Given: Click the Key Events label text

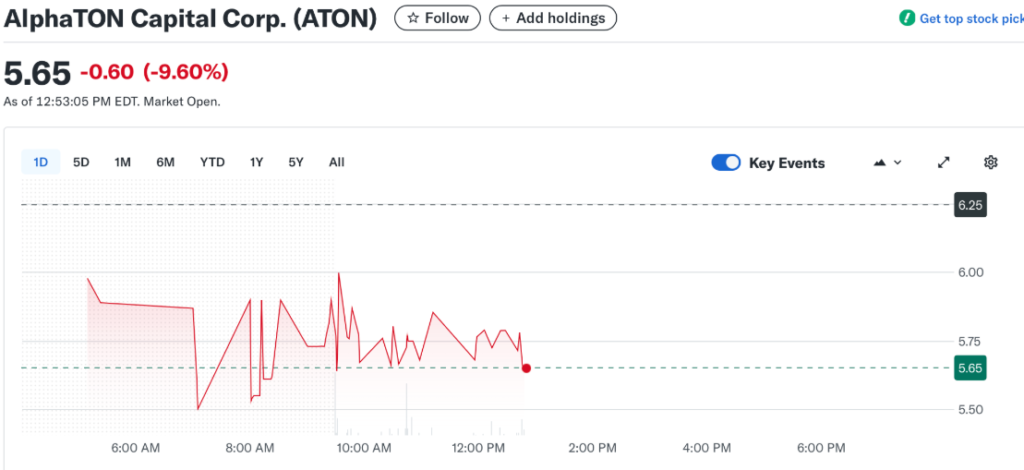Looking at the screenshot, I should 787,163.
